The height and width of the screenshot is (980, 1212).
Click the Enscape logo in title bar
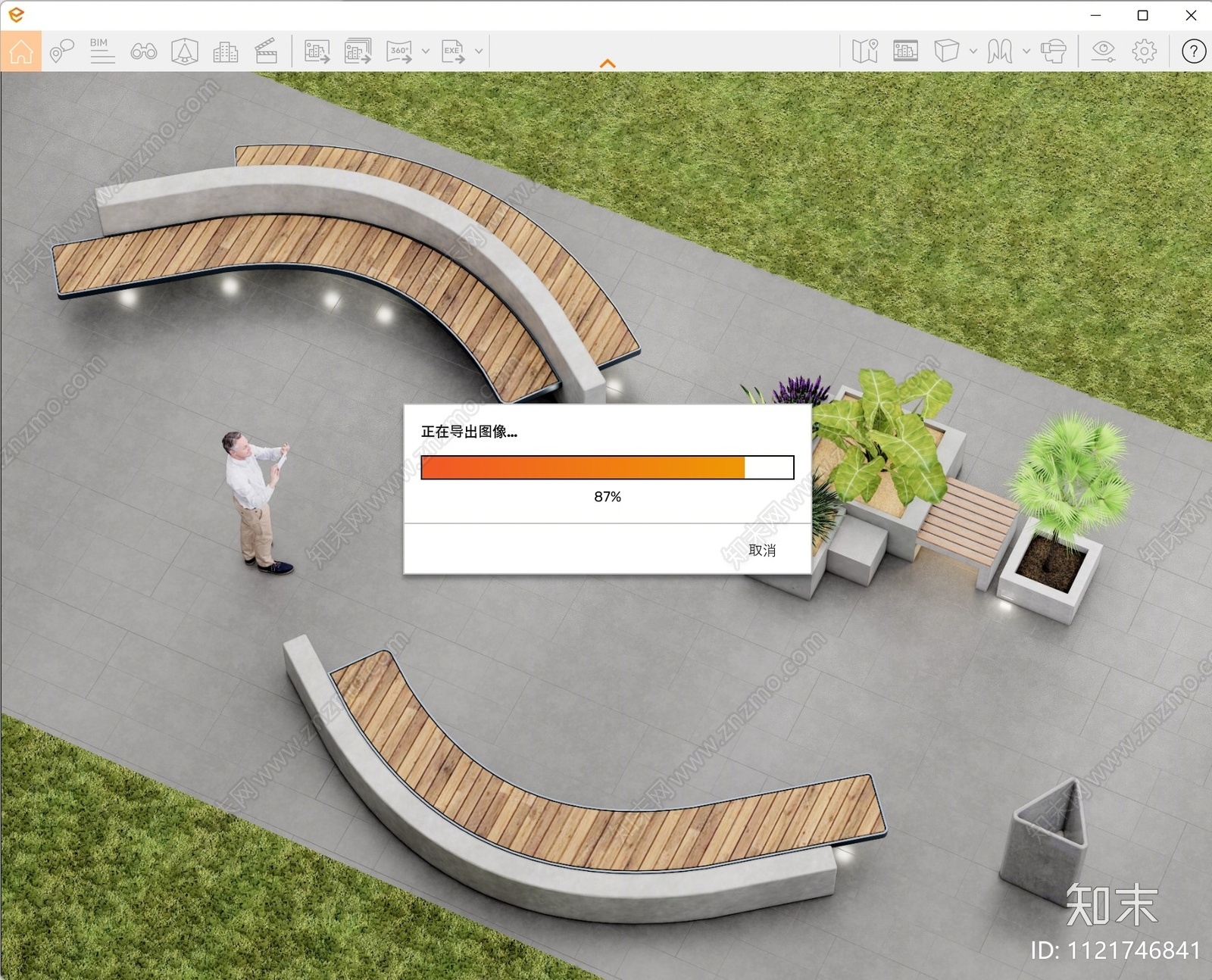pyautogui.click(x=15, y=14)
